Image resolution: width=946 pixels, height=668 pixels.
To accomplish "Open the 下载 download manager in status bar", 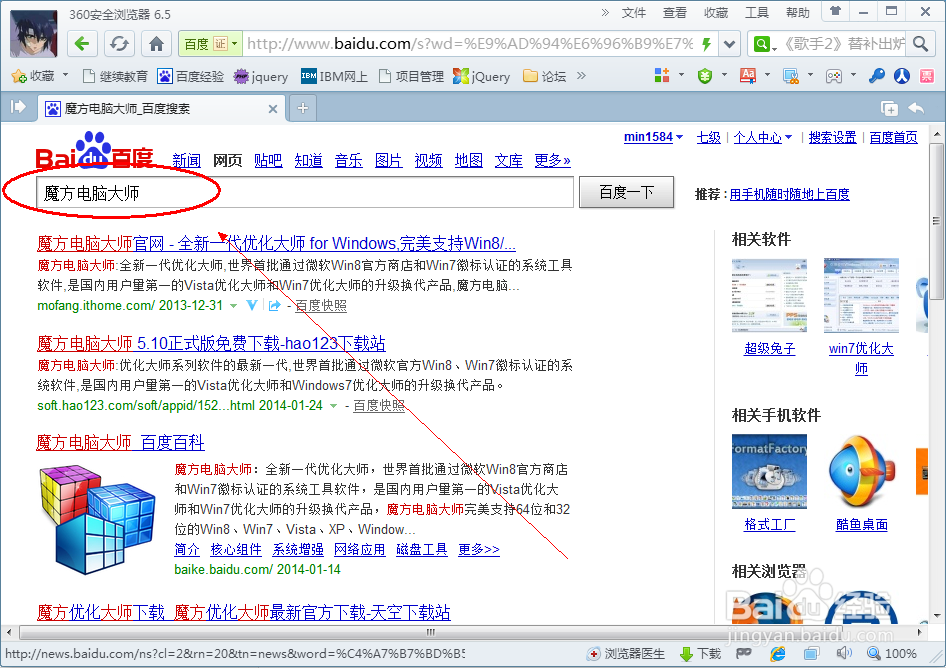I will tap(700, 654).
